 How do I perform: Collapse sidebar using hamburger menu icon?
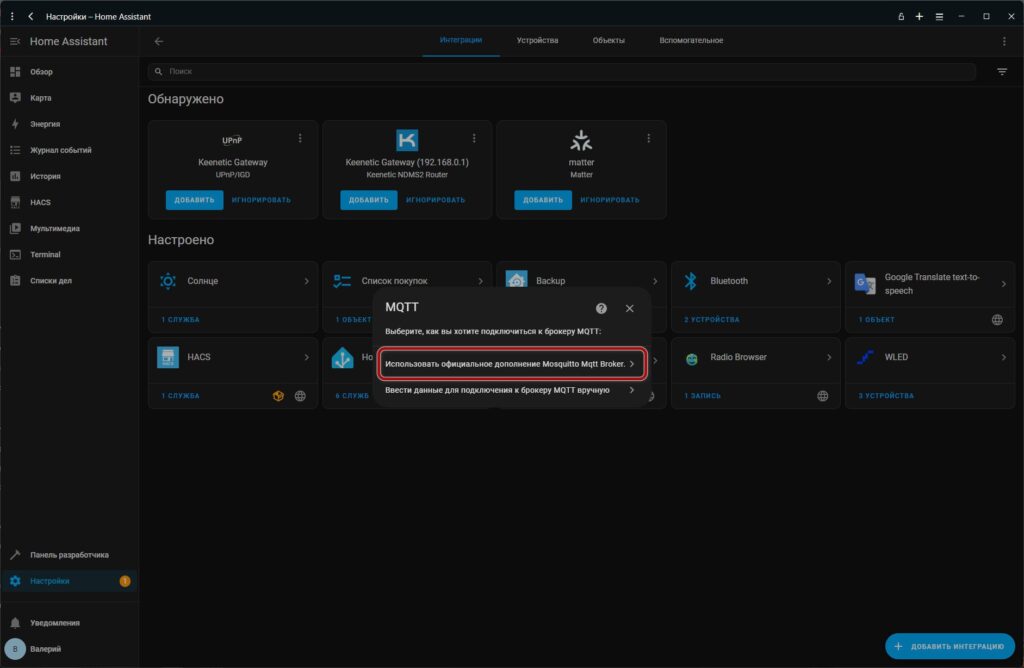pos(15,41)
